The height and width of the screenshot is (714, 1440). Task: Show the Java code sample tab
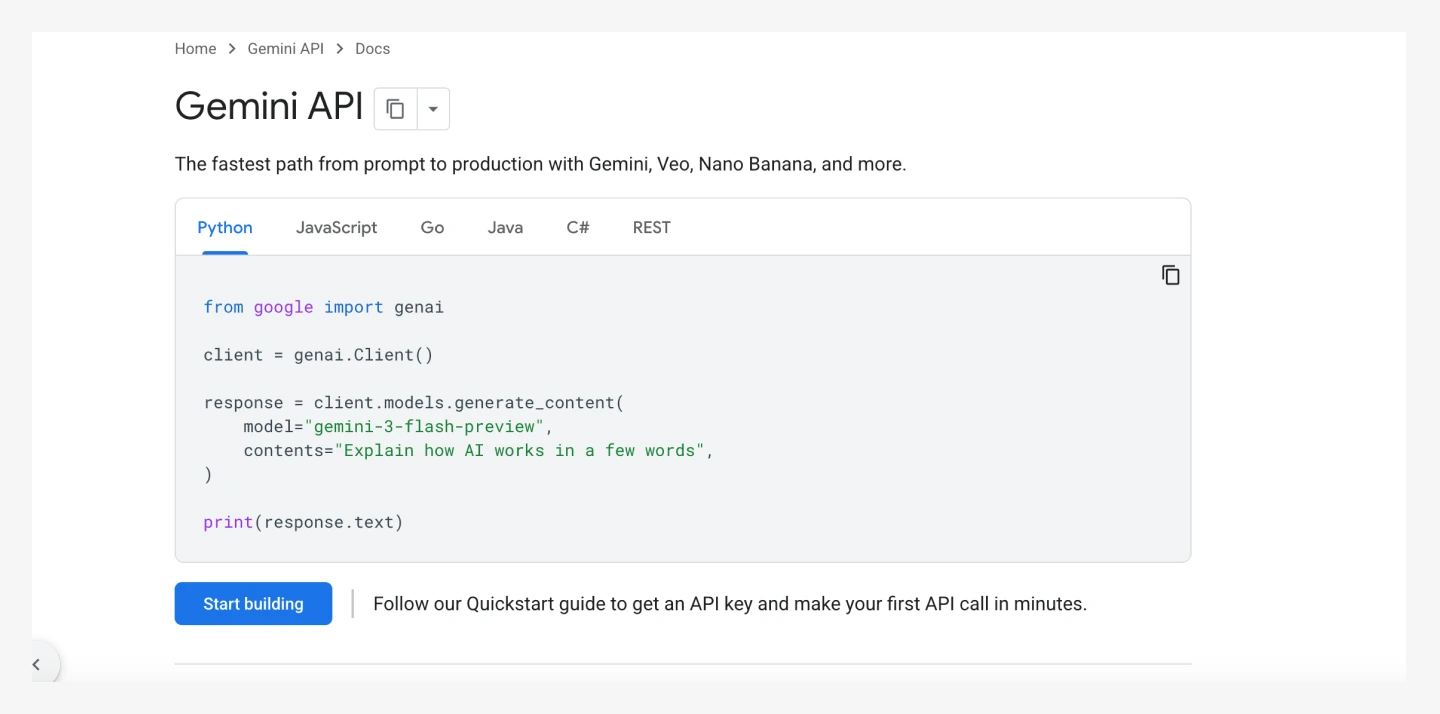coord(505,227)
